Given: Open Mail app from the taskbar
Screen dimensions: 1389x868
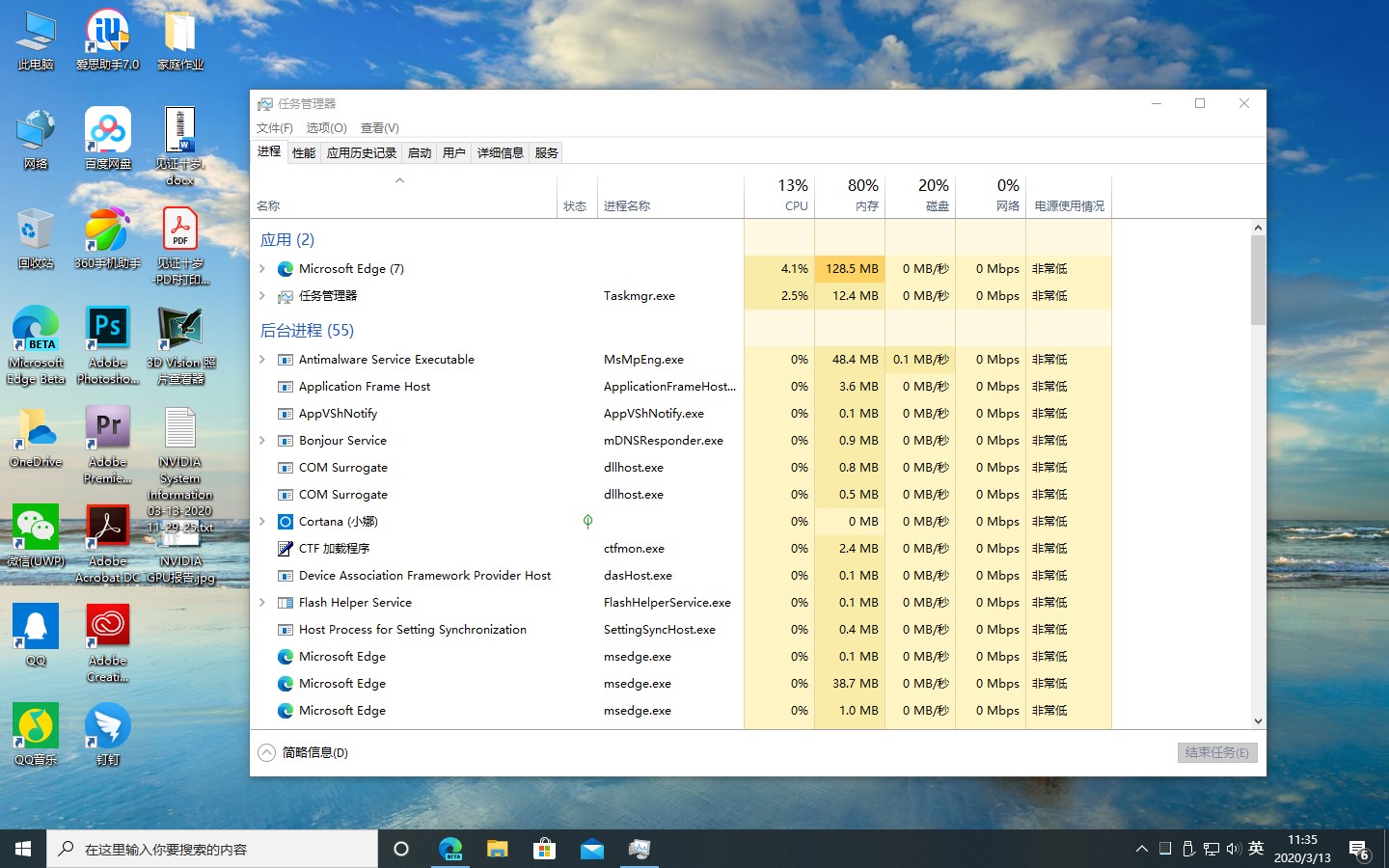Looking at the screenshot, I should (x=591, y=849).
